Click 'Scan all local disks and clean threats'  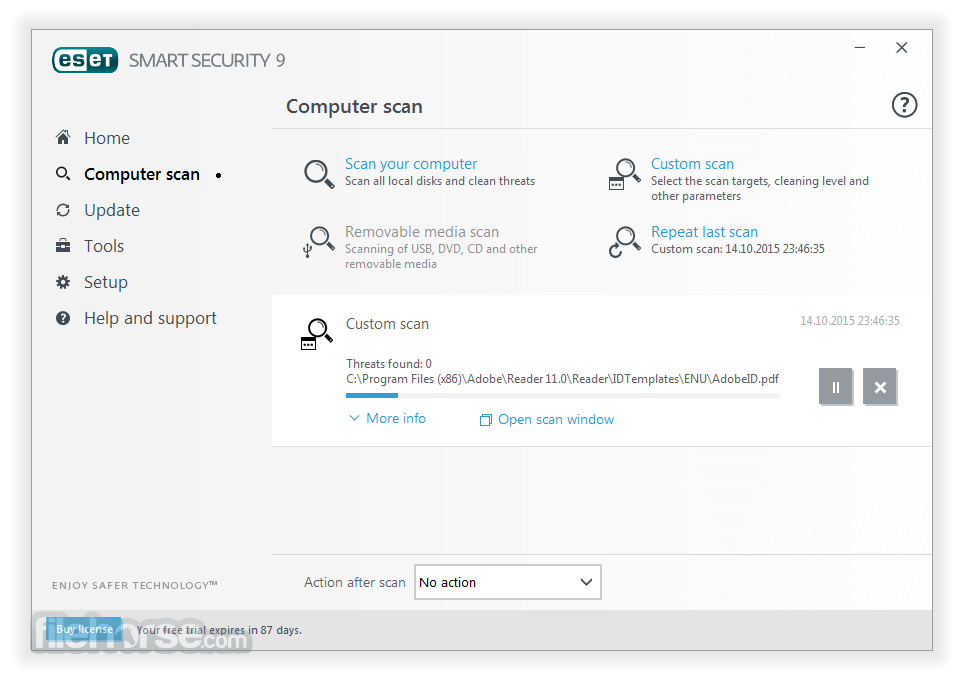[x=439, y=181]
